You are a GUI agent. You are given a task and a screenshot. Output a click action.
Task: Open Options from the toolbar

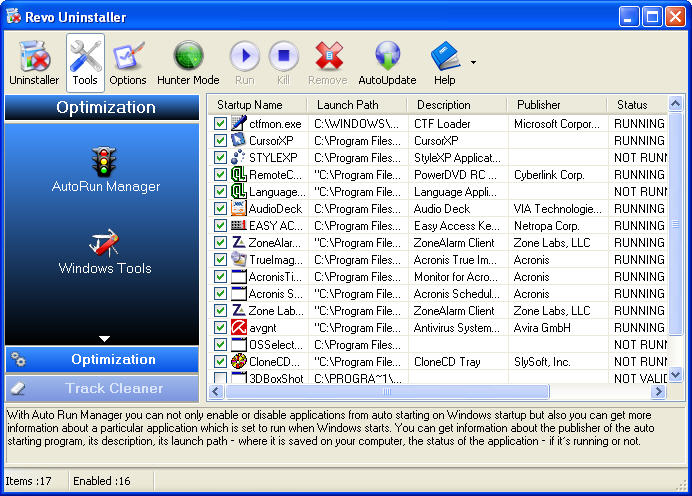(x=128, y=62)
